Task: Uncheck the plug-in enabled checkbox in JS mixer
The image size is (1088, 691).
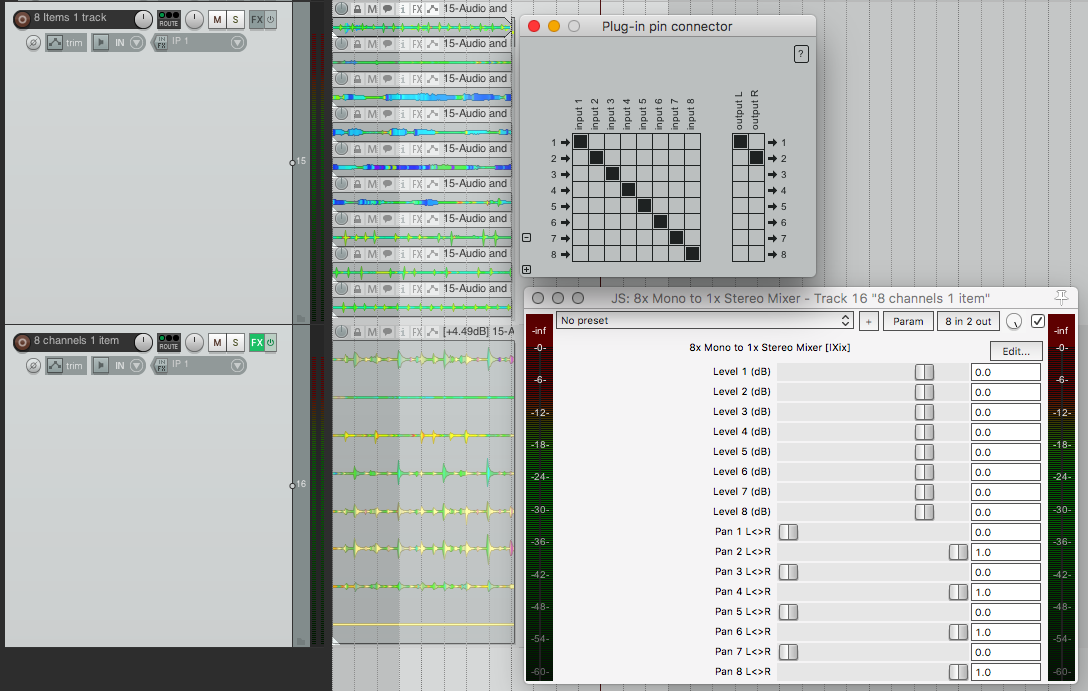Action: point(1037,321)
